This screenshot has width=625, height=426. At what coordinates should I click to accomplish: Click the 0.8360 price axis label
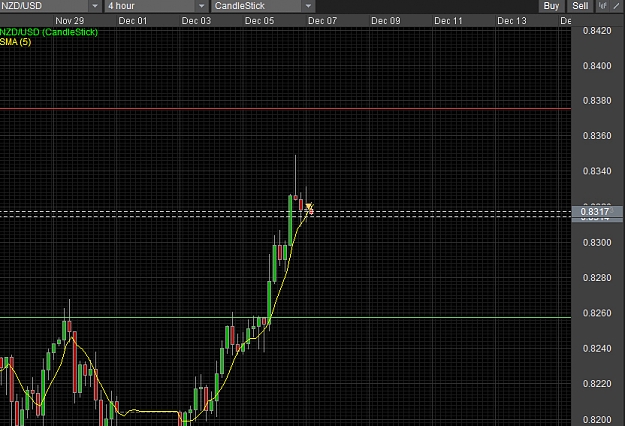click(597, 136)
